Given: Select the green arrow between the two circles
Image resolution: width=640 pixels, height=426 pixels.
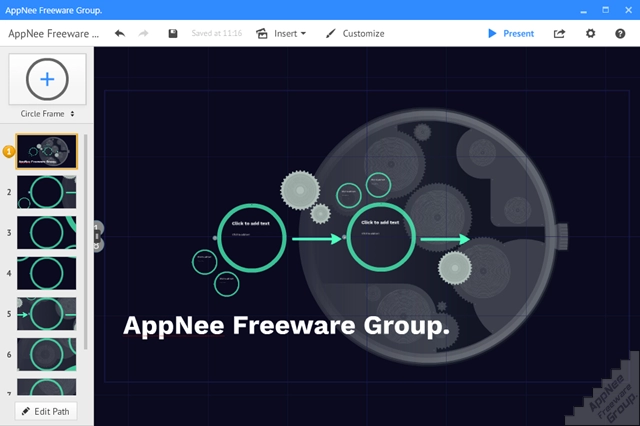Looking at the screenshot, I should (317, 239).
